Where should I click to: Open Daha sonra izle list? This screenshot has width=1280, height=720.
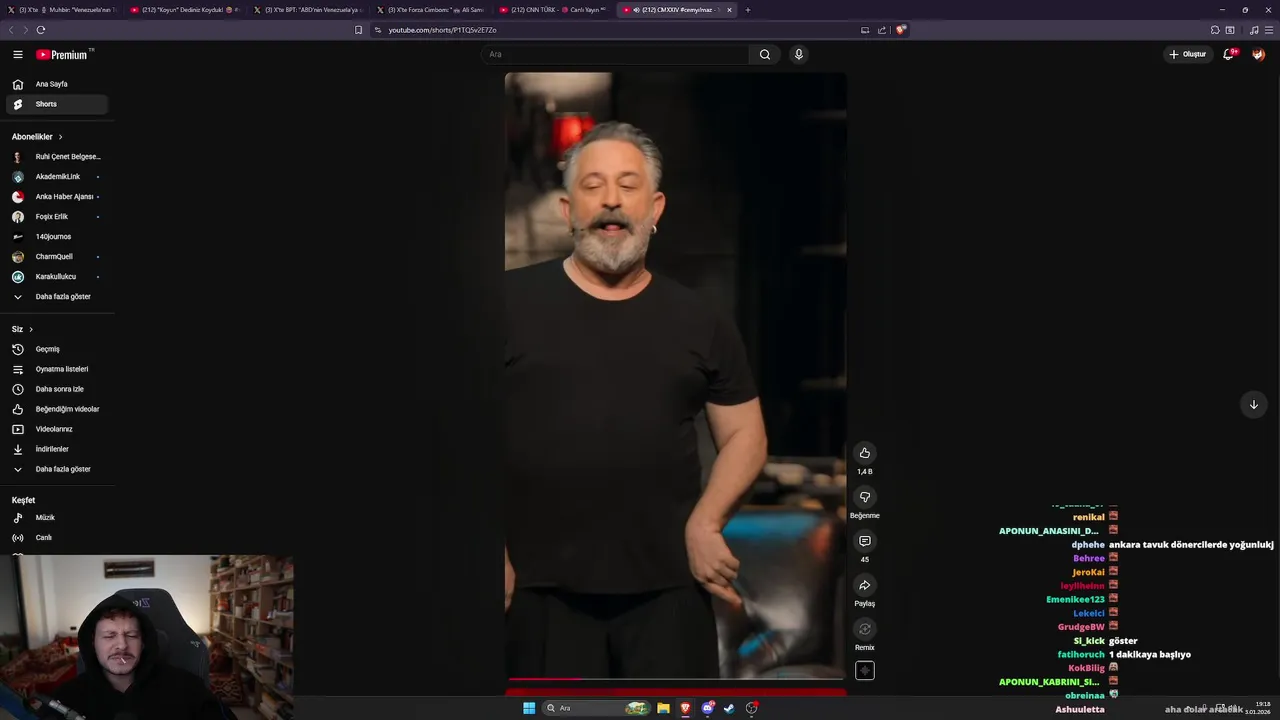point(57,389)
